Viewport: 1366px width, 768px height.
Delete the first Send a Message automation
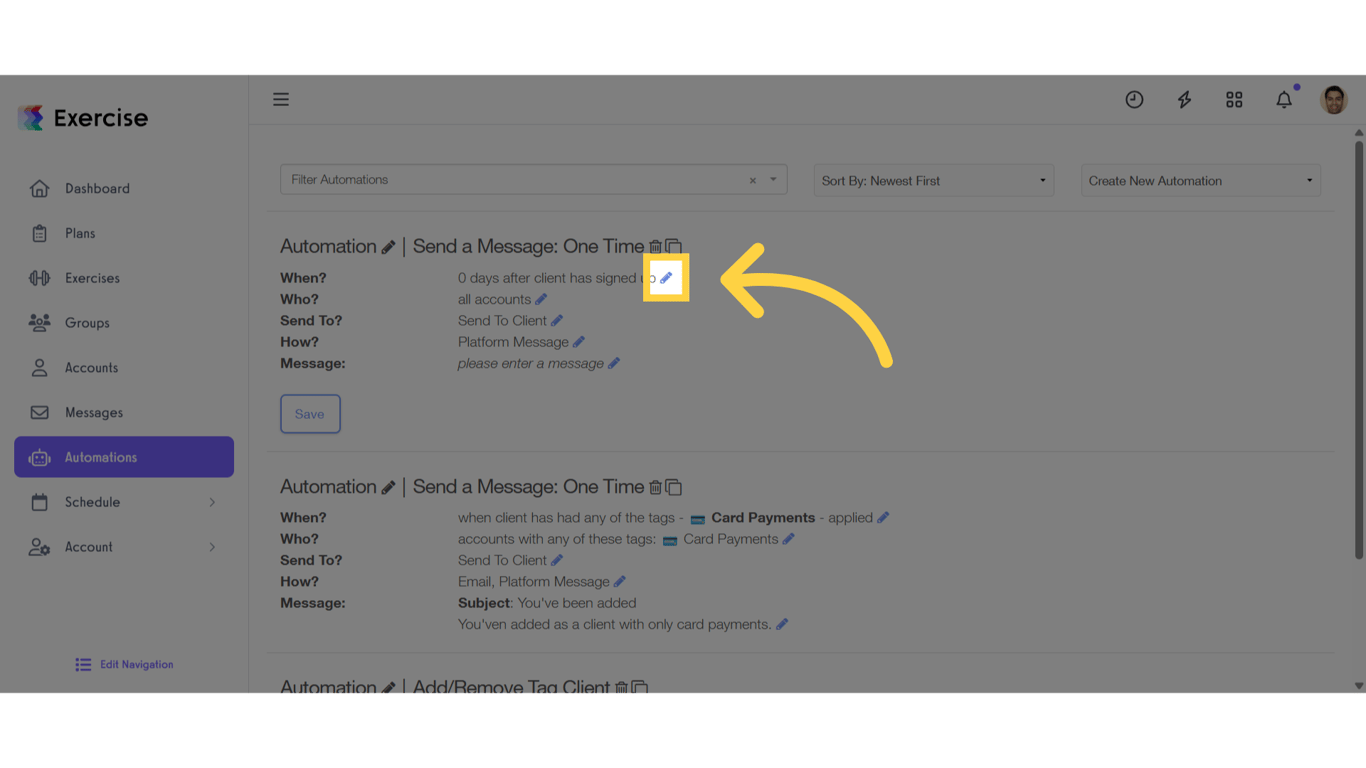click(x=656, y=245)
